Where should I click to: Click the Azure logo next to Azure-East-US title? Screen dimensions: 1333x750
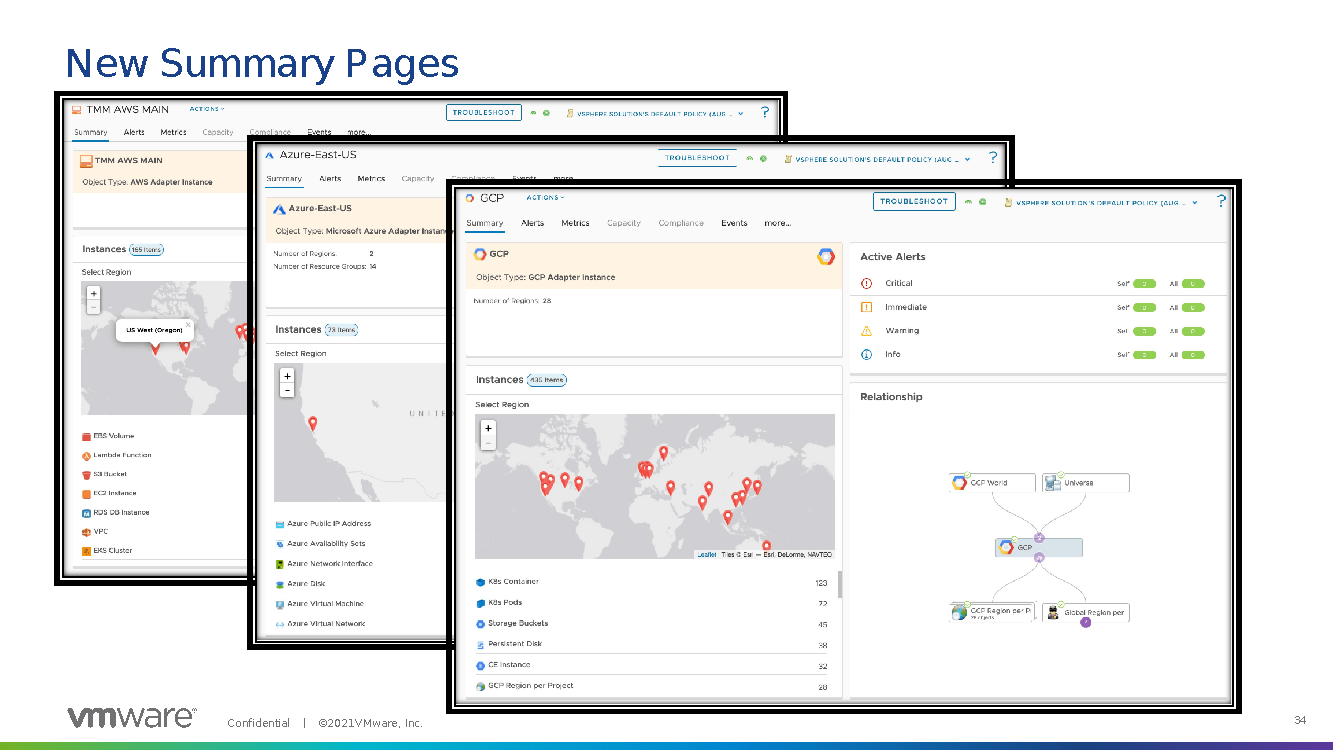[269, 156]
